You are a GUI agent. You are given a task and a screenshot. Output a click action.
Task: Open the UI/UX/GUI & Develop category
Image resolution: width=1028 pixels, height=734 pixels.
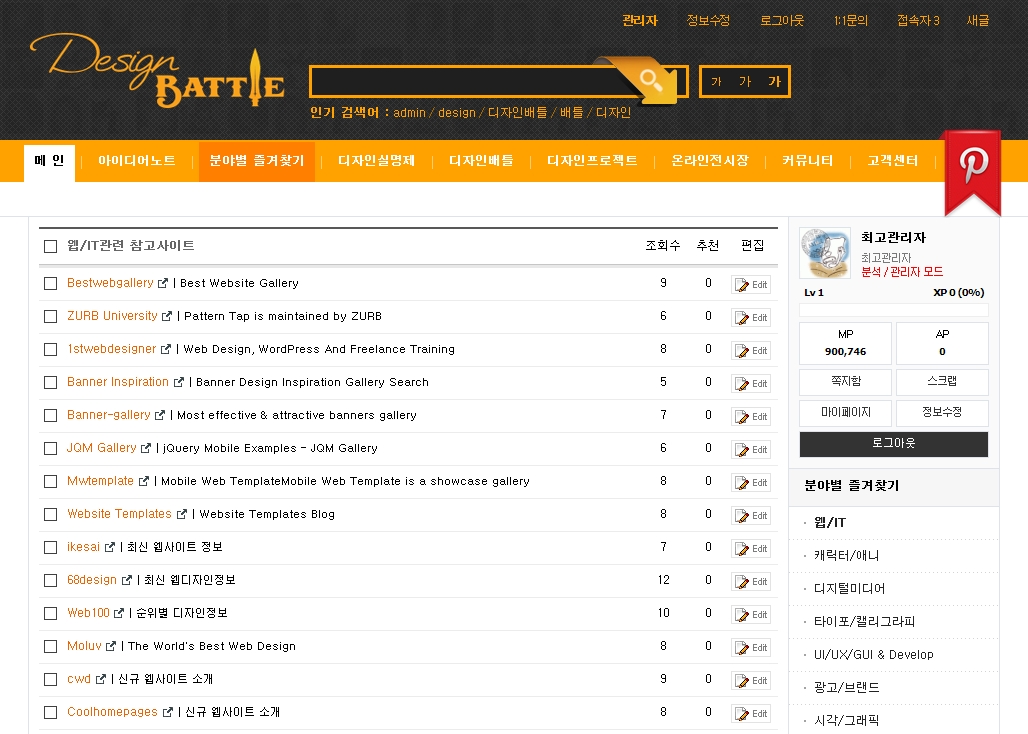tap(873, 655)
